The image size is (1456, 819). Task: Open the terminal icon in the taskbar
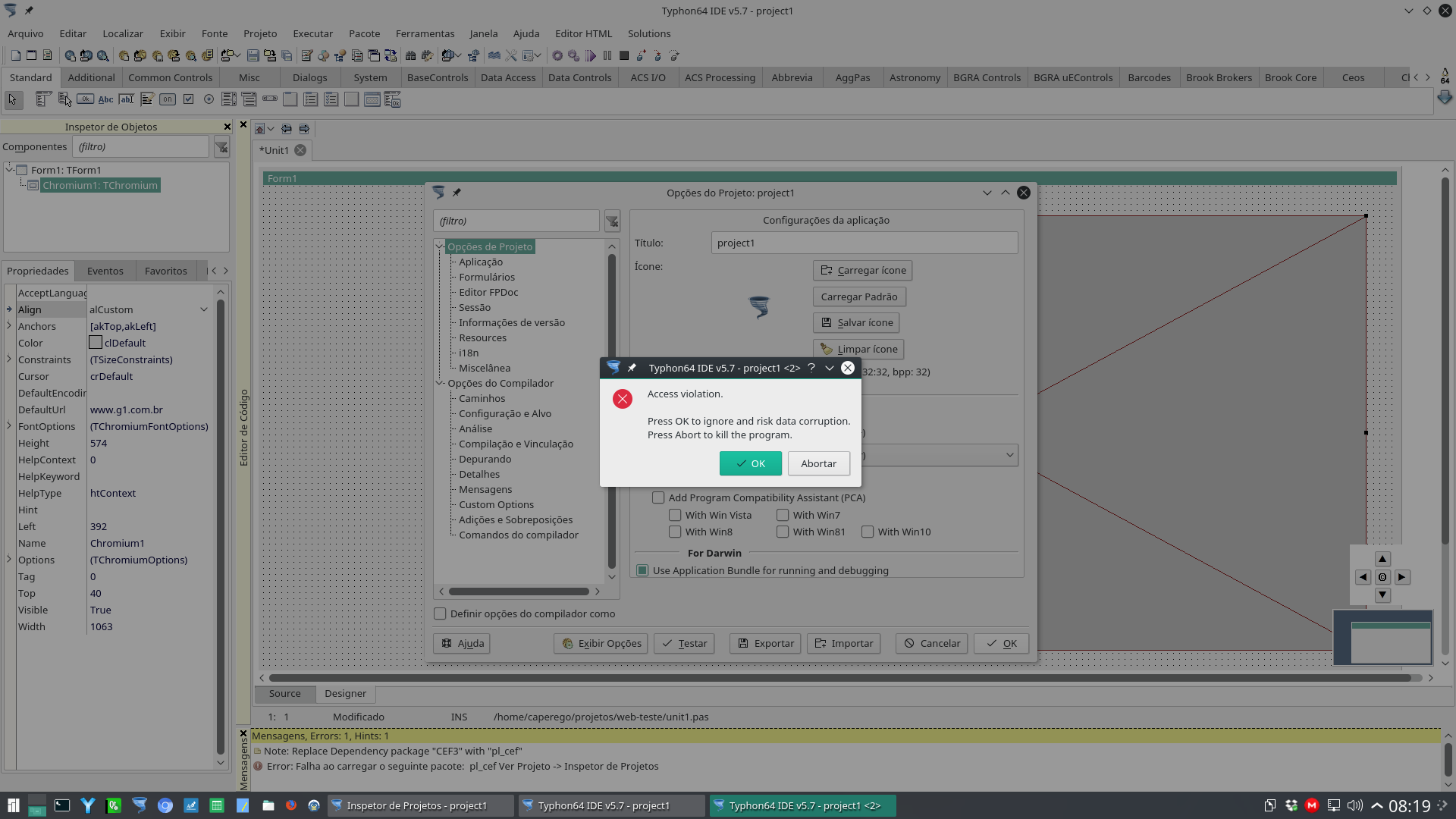[x=62, y=805]
